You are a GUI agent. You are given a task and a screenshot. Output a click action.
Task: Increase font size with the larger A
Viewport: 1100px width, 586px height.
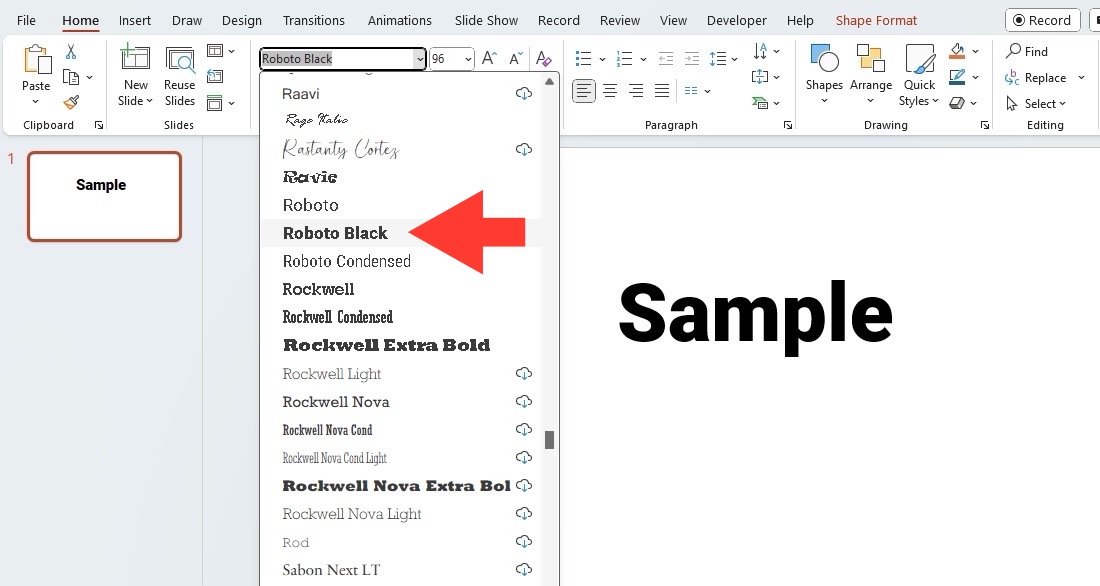[490, 58]
